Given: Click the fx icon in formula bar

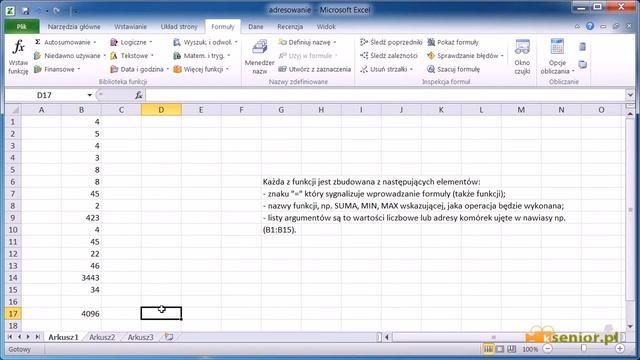Looking at the screenshot, I should (139, 95).
